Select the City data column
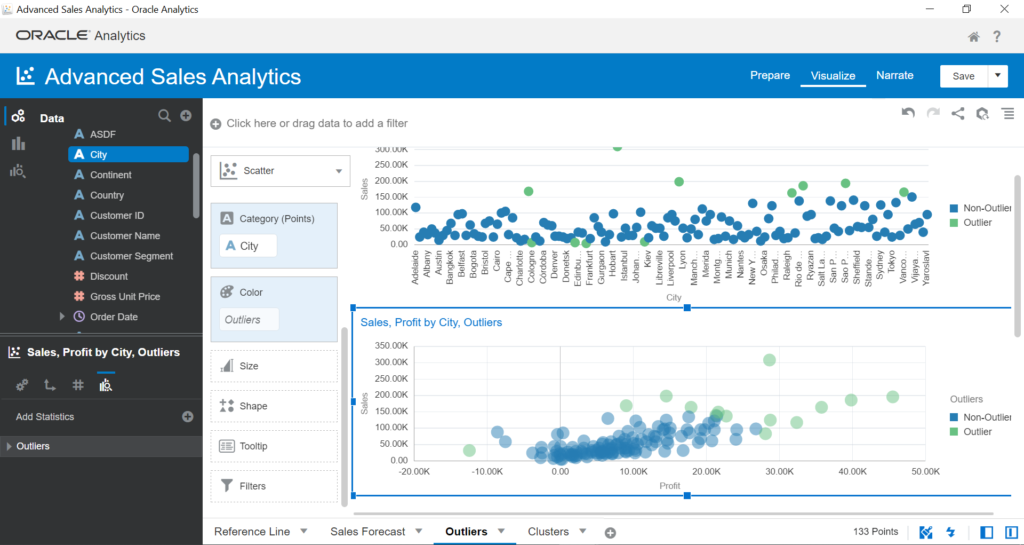1024x545 pixels. point(128,154)
